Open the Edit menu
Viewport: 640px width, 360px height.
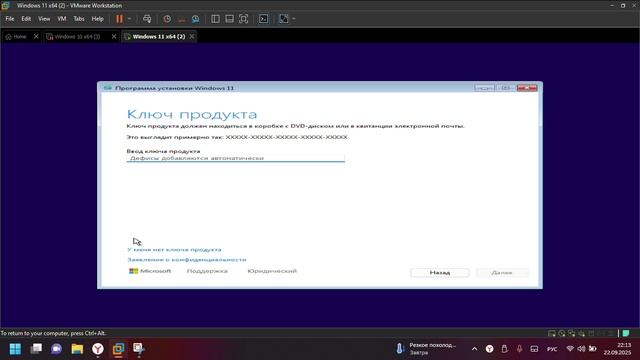point(26,19)
